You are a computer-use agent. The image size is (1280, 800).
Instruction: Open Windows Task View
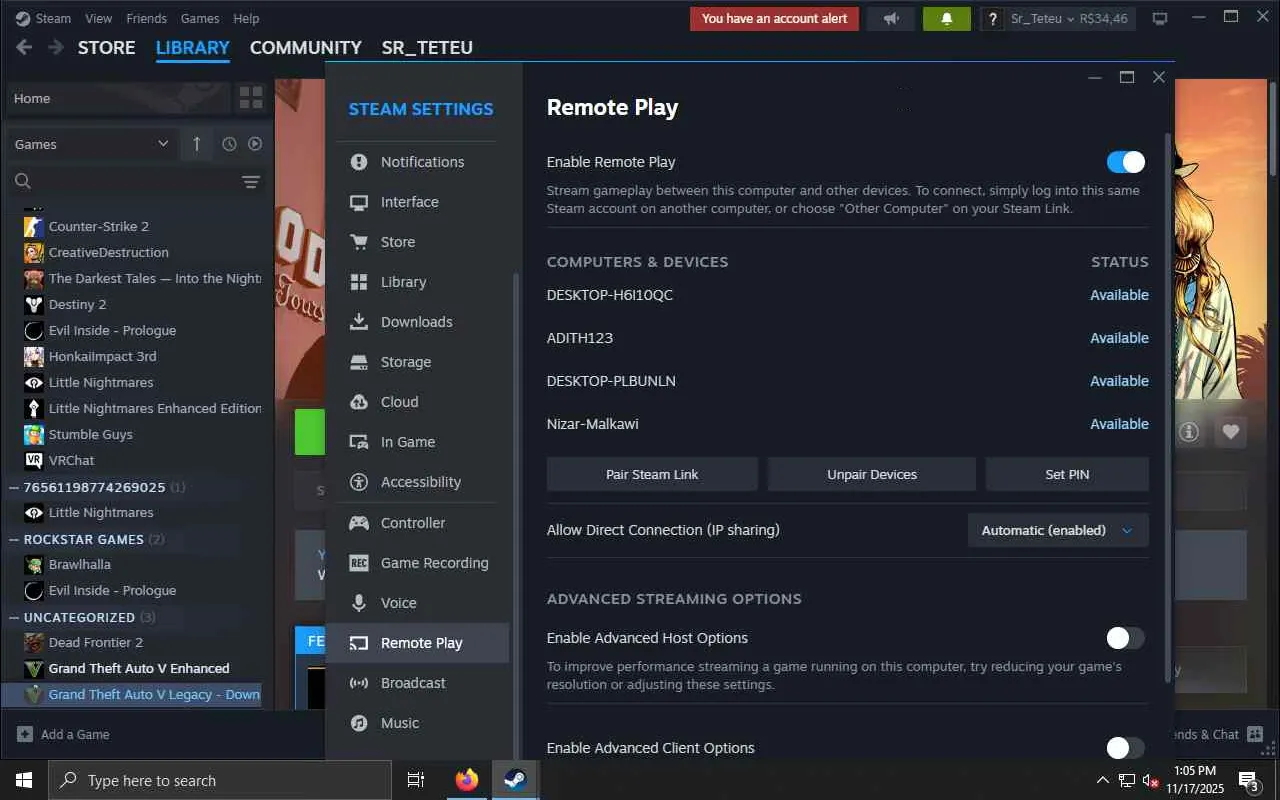[x=416, y=780]
